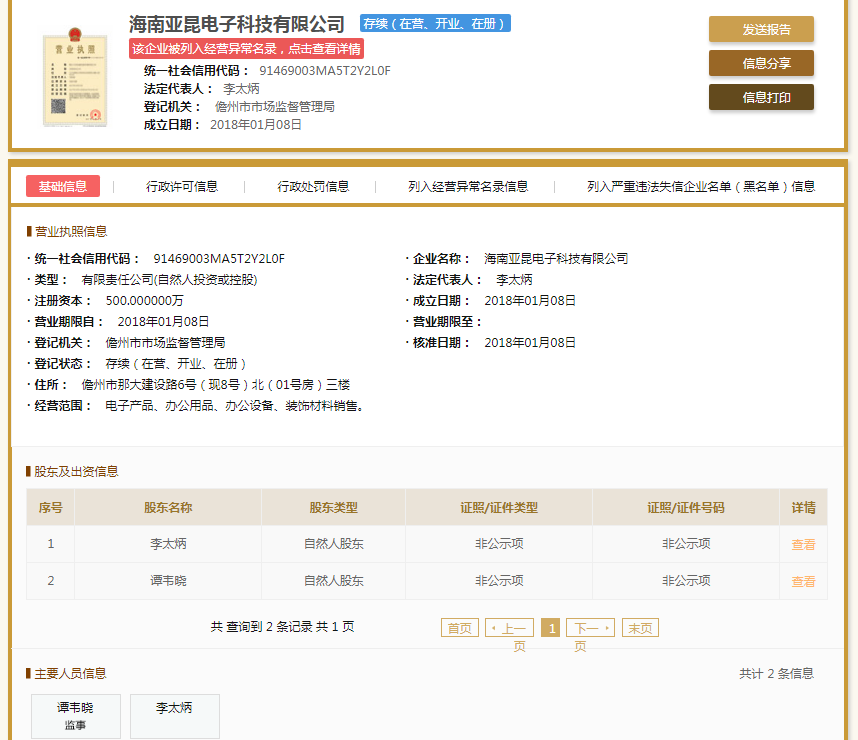Click the 信息分享 button

(x=761, y=63)
